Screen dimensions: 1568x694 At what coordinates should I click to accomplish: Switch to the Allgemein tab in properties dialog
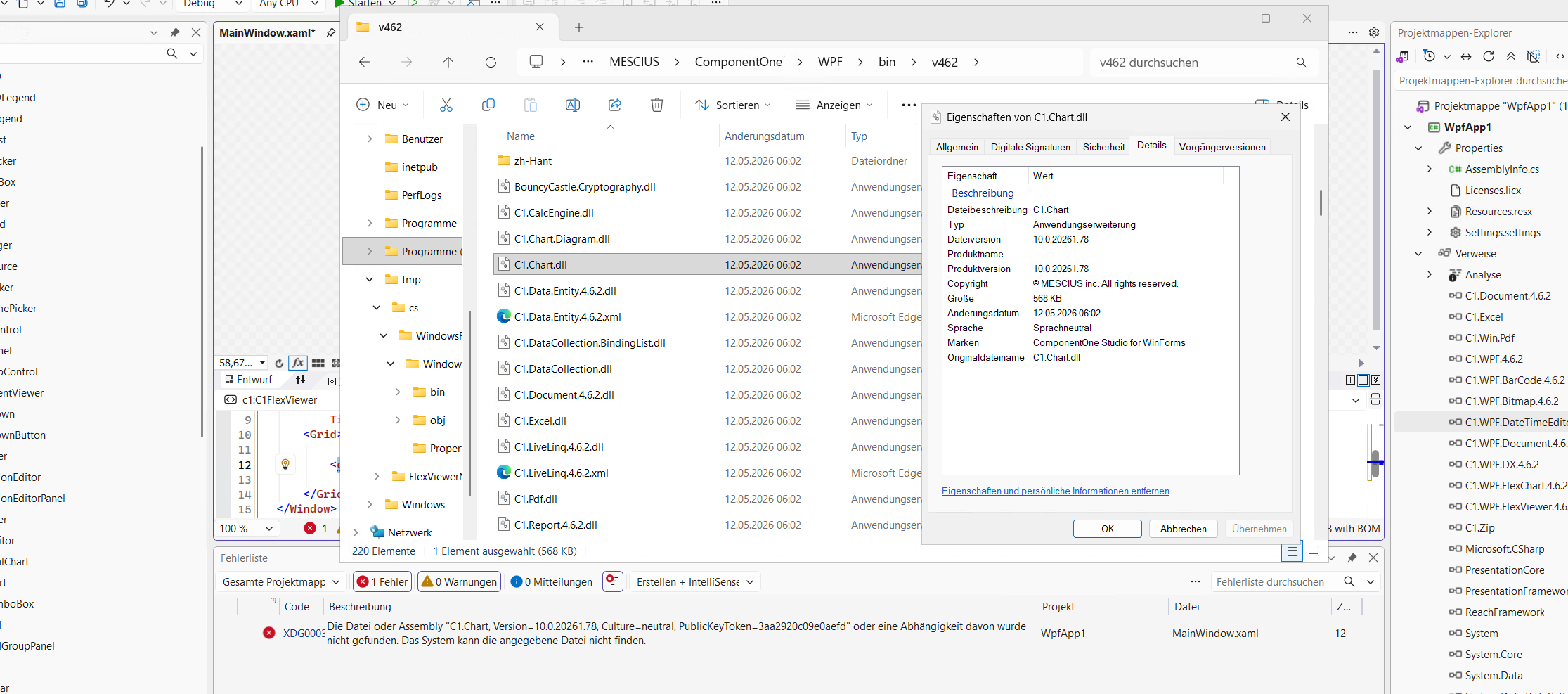957,147
